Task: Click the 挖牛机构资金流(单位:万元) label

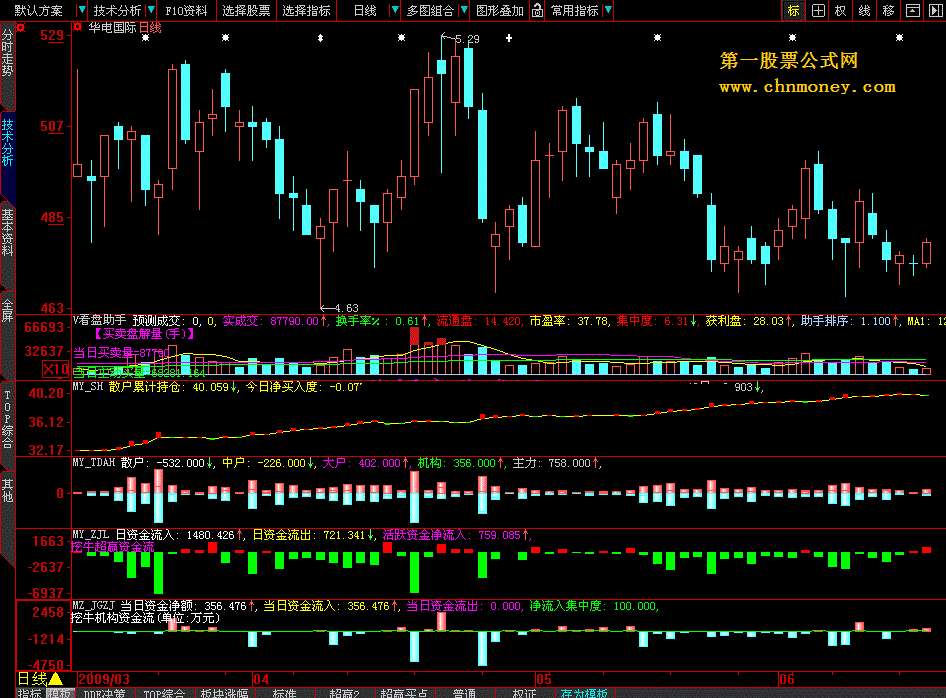Action: (x=145, y=618)
